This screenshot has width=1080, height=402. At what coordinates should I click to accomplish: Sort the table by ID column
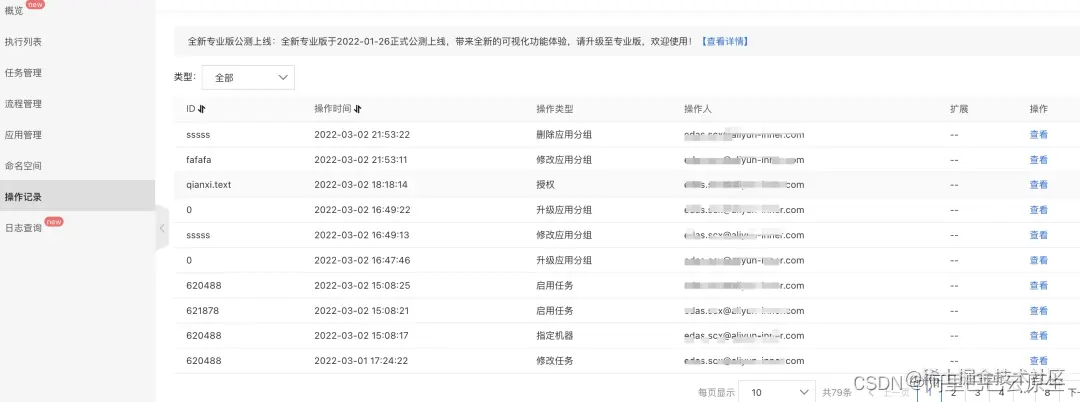[x=202, y=109]
